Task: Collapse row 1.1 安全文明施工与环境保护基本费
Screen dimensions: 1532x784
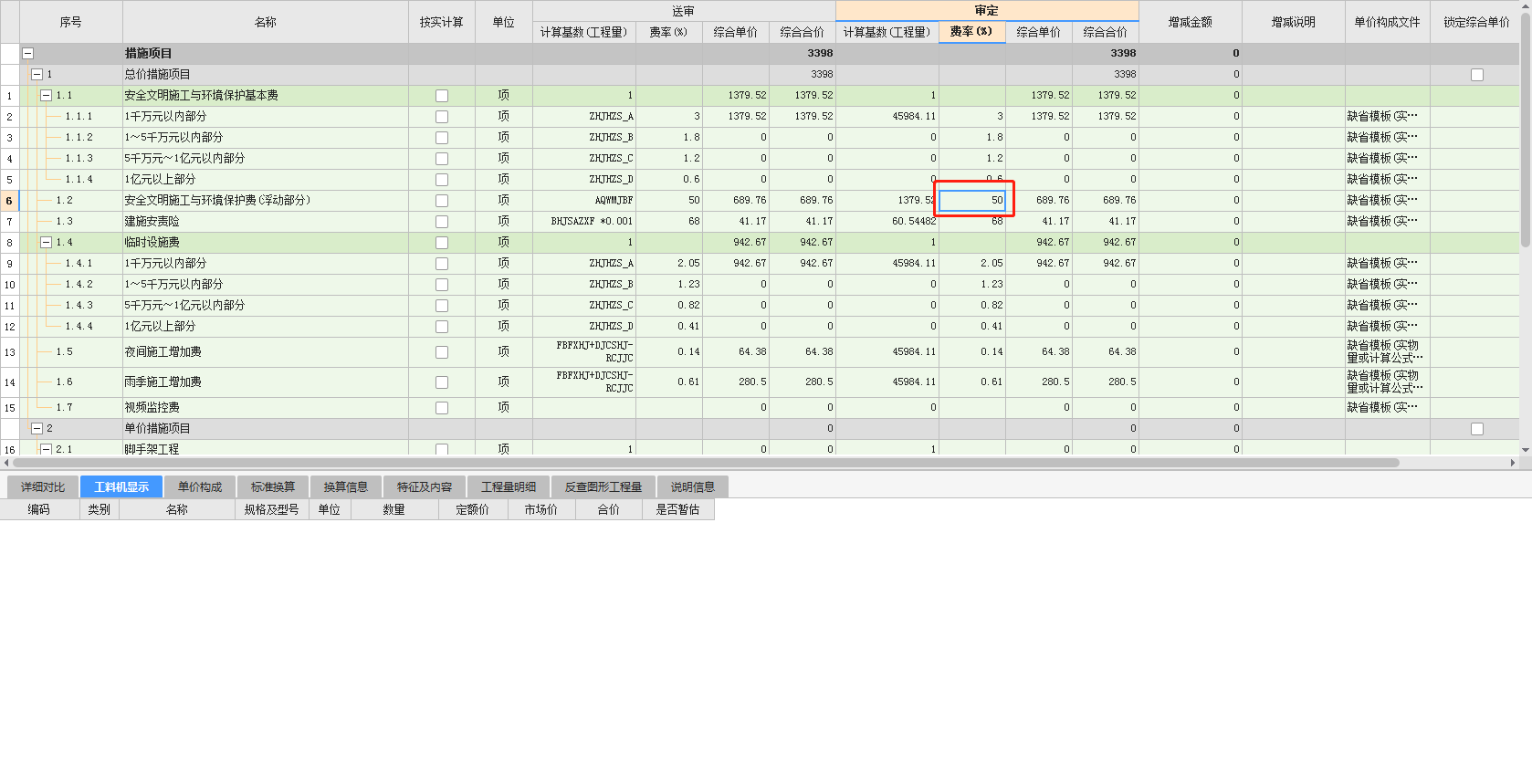Action: click(x=46, y=96)
